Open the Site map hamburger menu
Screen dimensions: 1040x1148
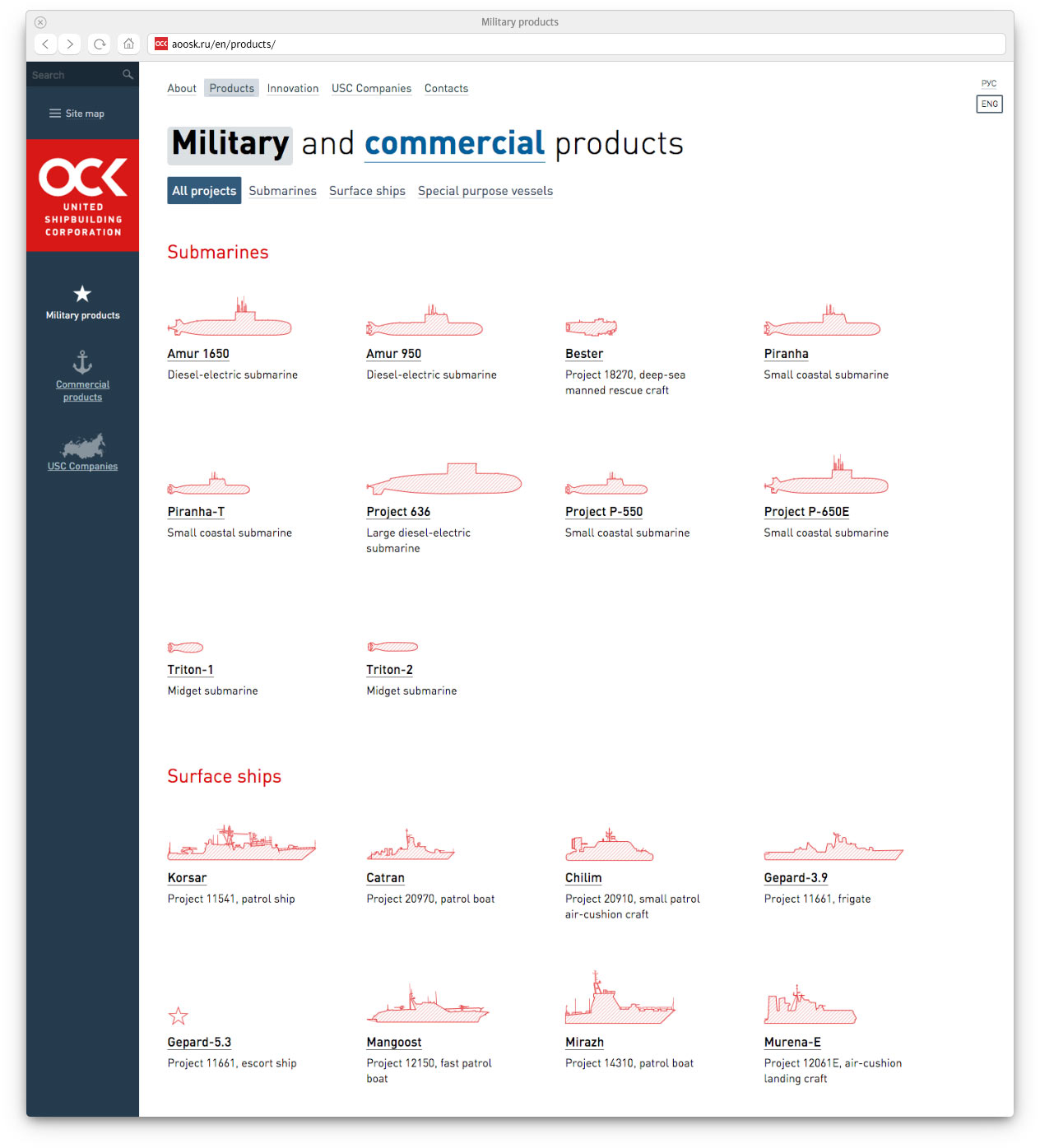tap(77, 114)
